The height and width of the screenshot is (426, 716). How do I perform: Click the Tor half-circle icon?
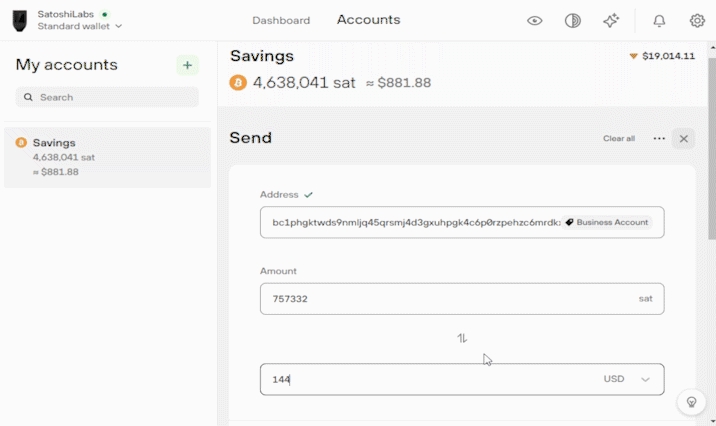573,21
